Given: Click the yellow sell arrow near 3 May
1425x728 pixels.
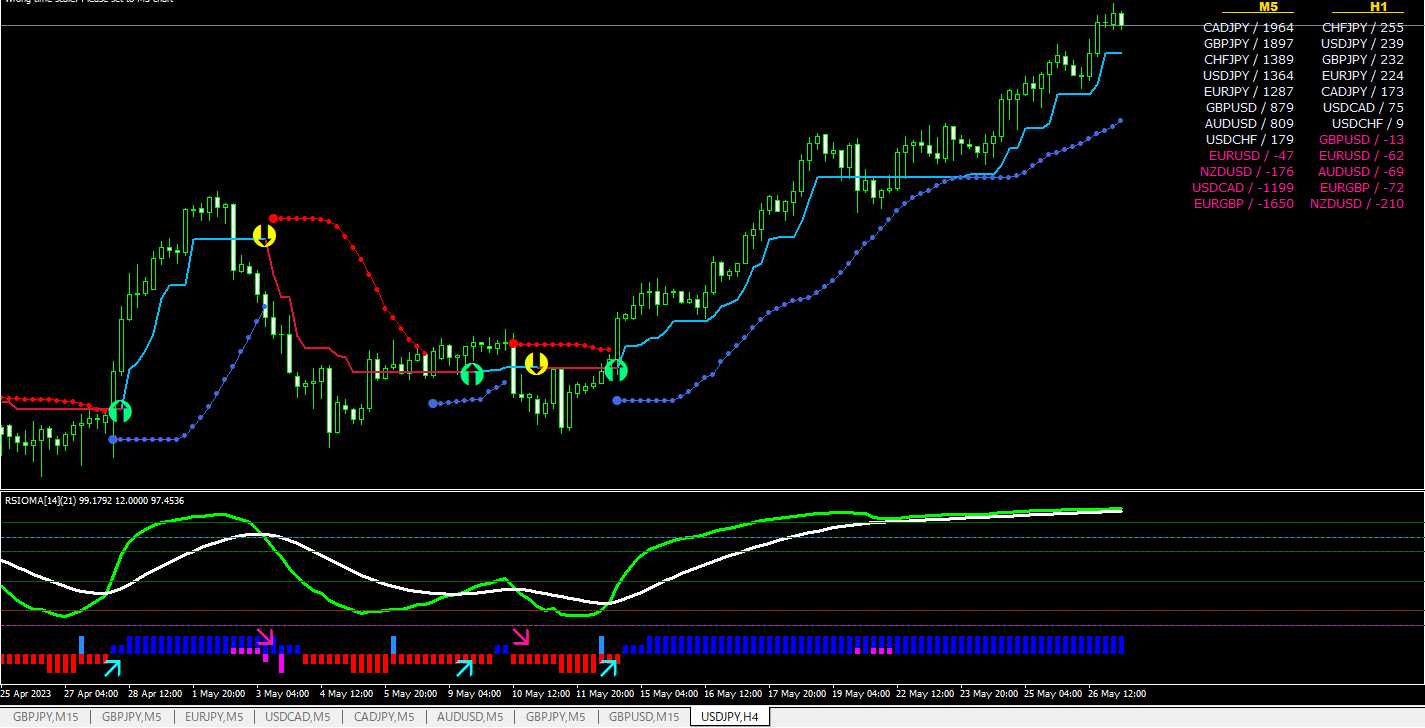Looking at the screenshot, I should pos(263,236).
